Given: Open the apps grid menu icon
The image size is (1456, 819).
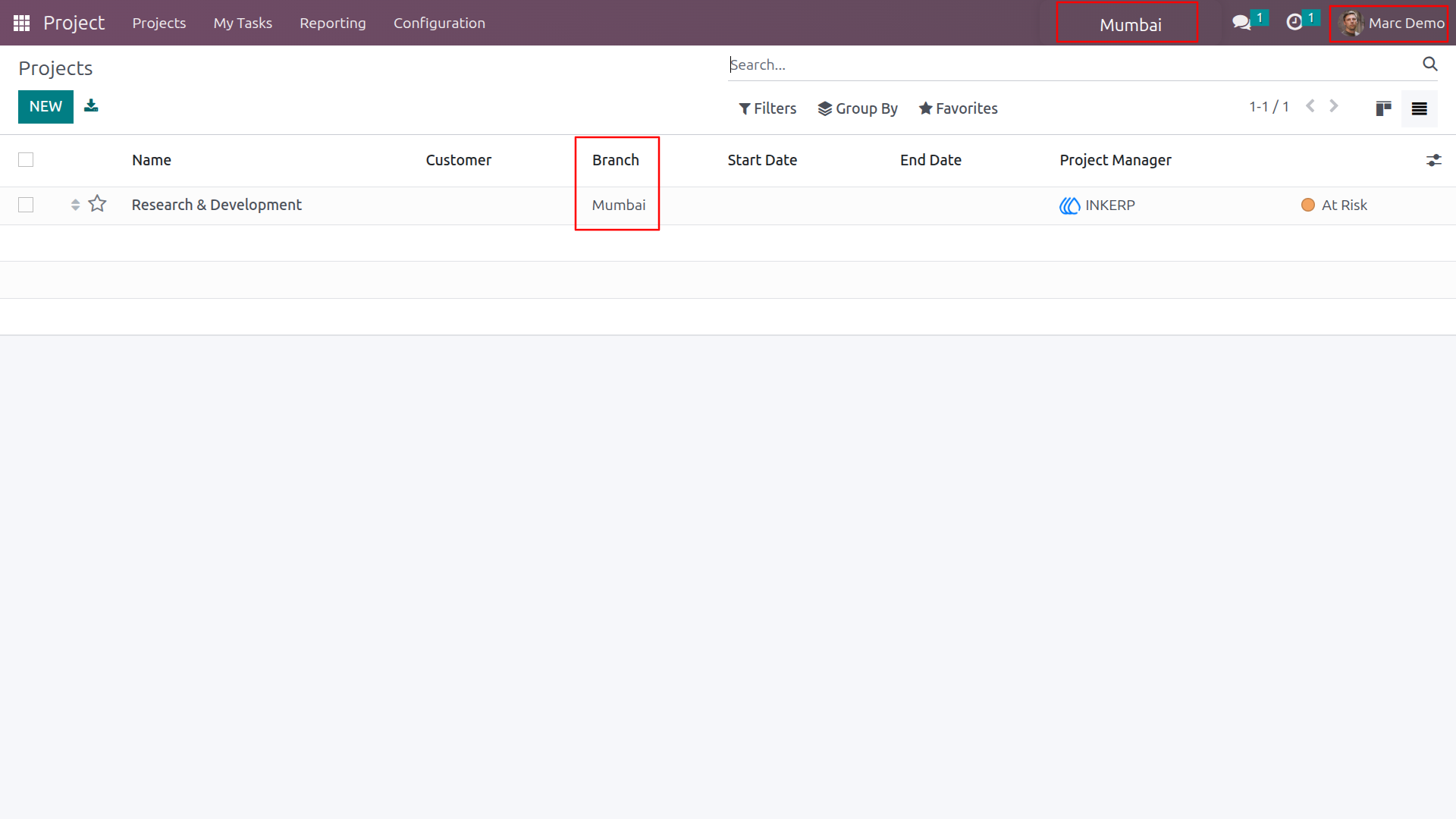Looking at the screenshot, I should click(x=21, y=23).
